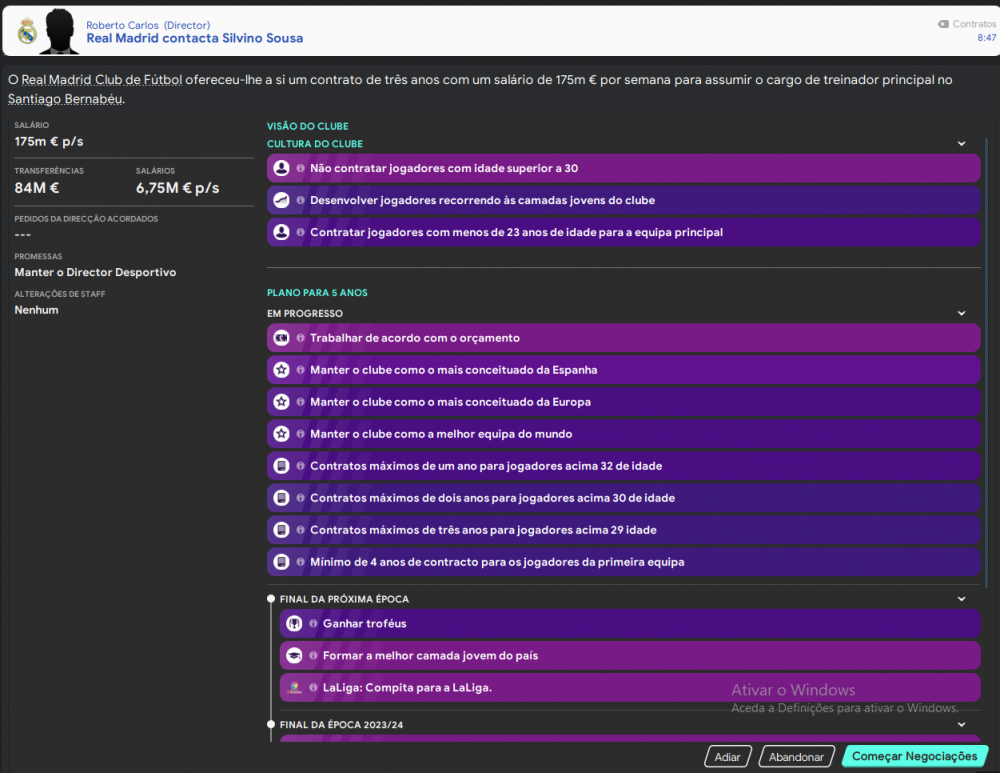This screenshot has height=773, width=1000.
Task: Click info icon beside 'mais conceituado da Espanha'
Action: 300,370
